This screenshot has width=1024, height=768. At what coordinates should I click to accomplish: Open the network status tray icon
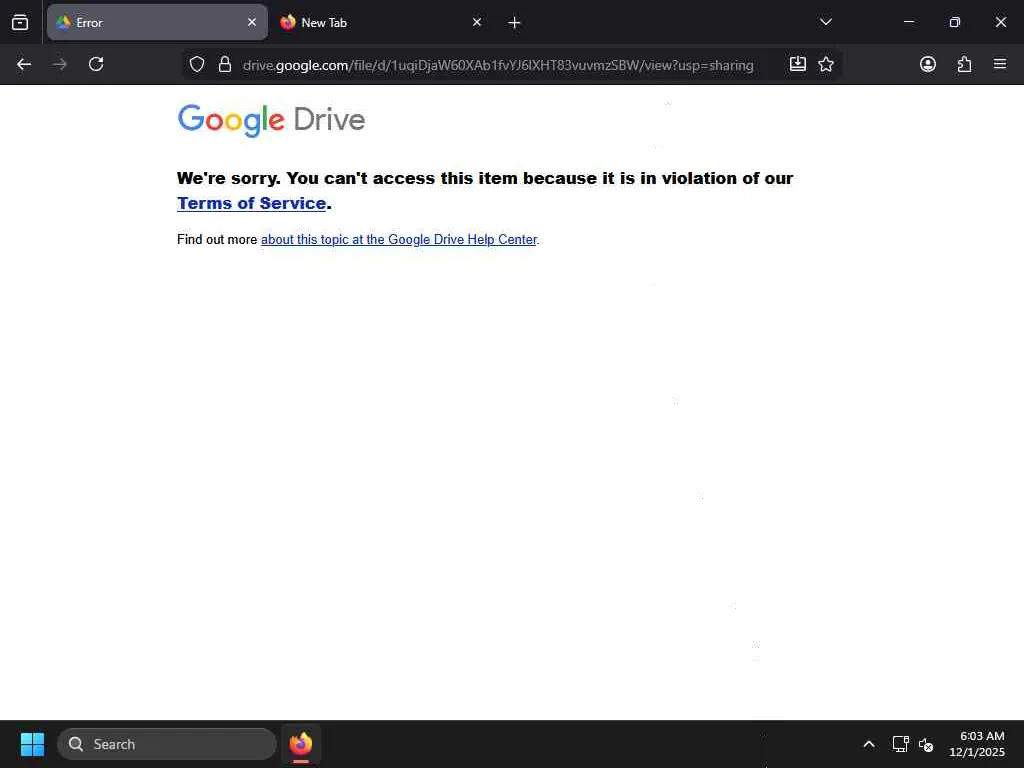(x=901, y=744)
